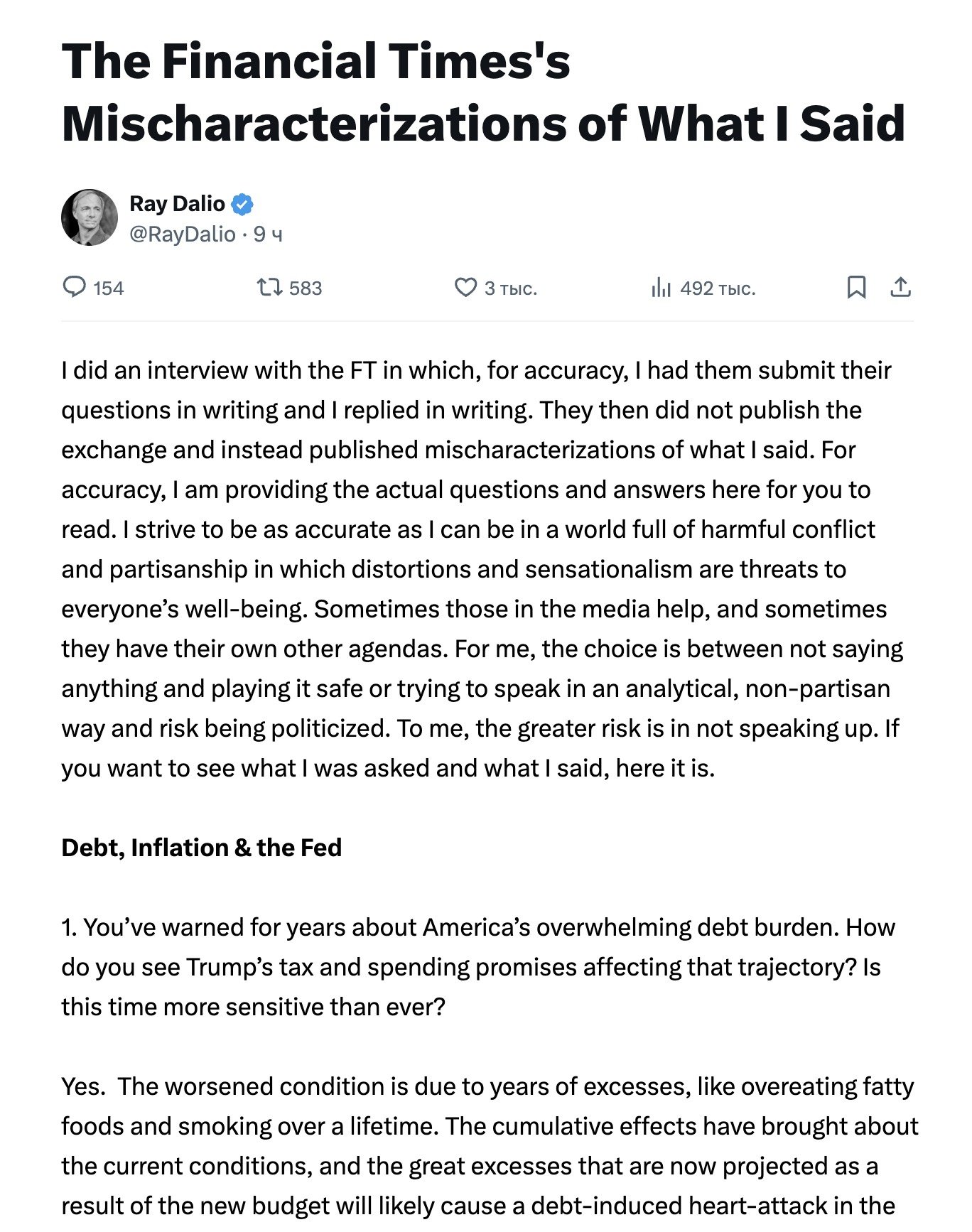972x1232 pixels.
Task: Like the post with the heart icon
Action: 465,287
